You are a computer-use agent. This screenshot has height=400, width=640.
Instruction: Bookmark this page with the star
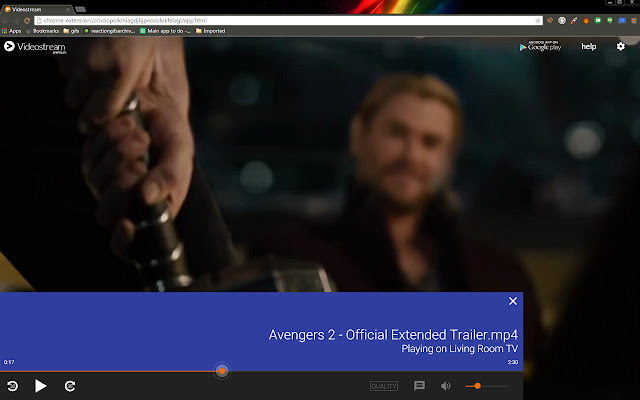pyautogui.click(x=538, y=20)
